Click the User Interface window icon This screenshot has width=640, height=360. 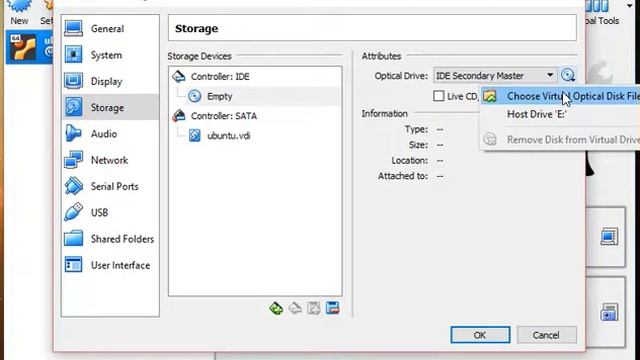73,265
